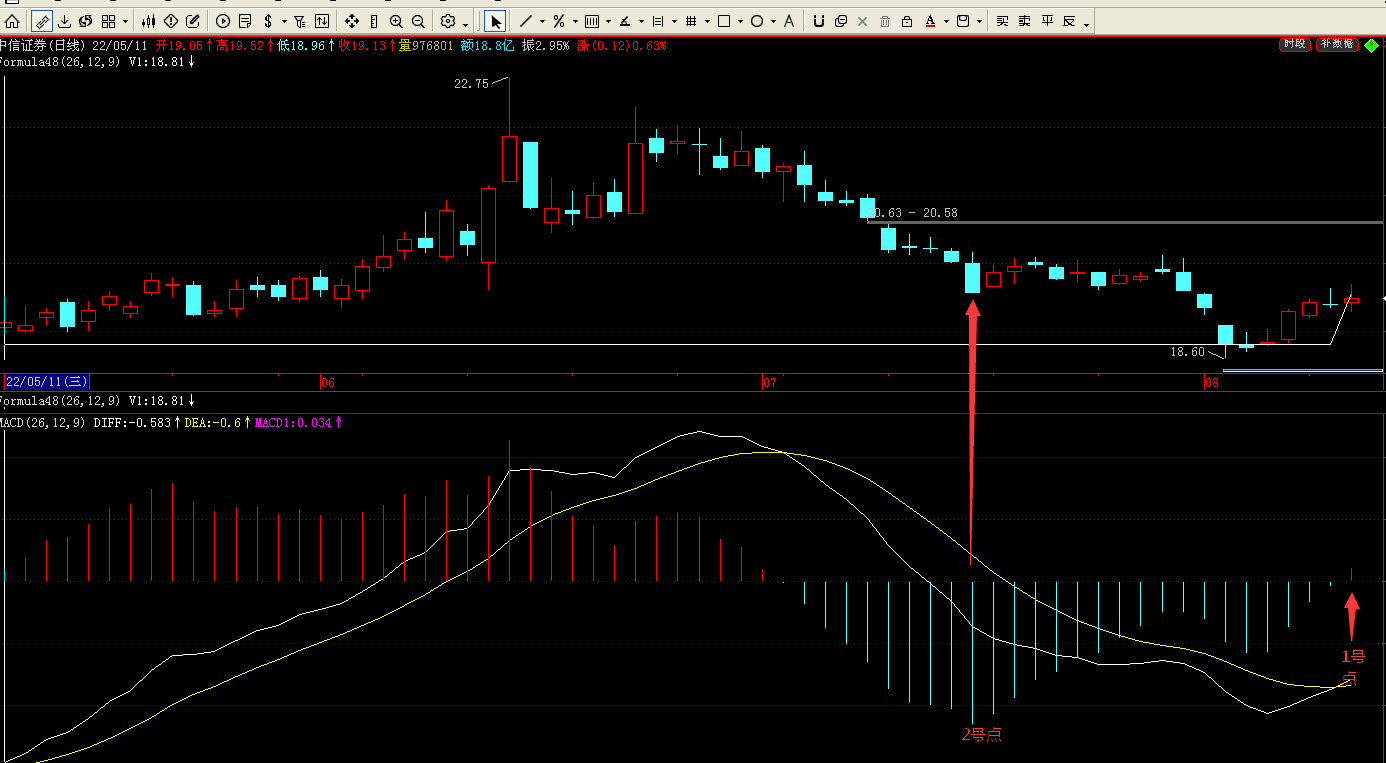Viewport: 1386px width, 763px height.
Task: Click the edit note icon
Action: (193, 21)
